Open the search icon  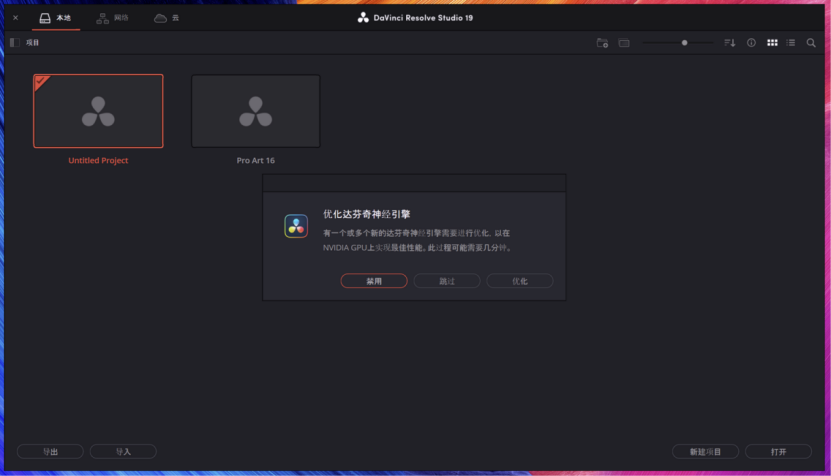tap(811, 43)
